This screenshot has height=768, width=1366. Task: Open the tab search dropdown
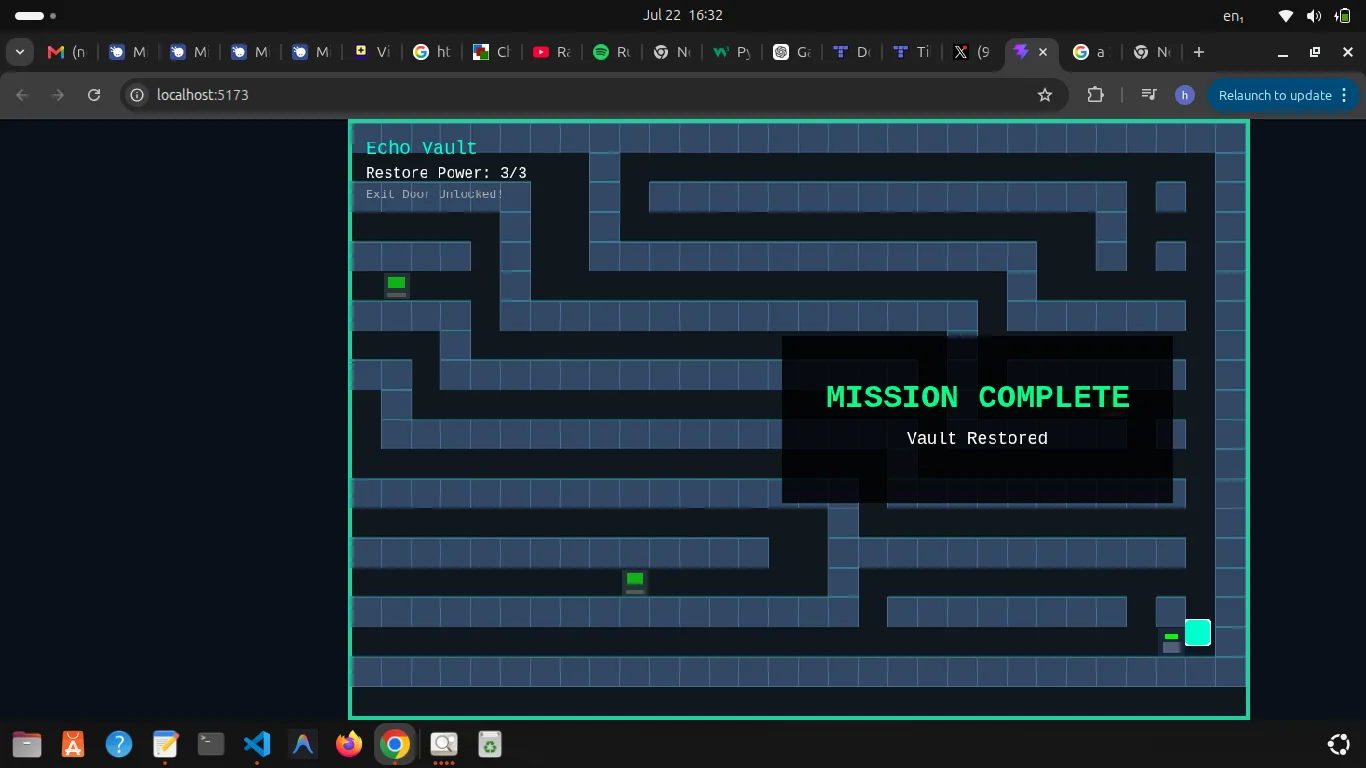(20, 52)
